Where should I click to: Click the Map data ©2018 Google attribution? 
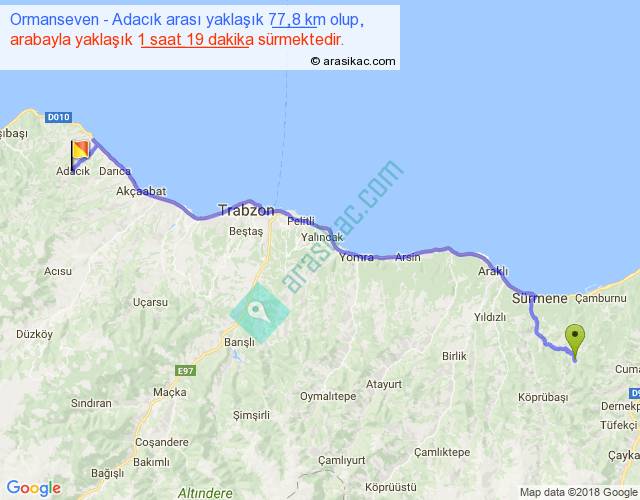pos(577,492)
